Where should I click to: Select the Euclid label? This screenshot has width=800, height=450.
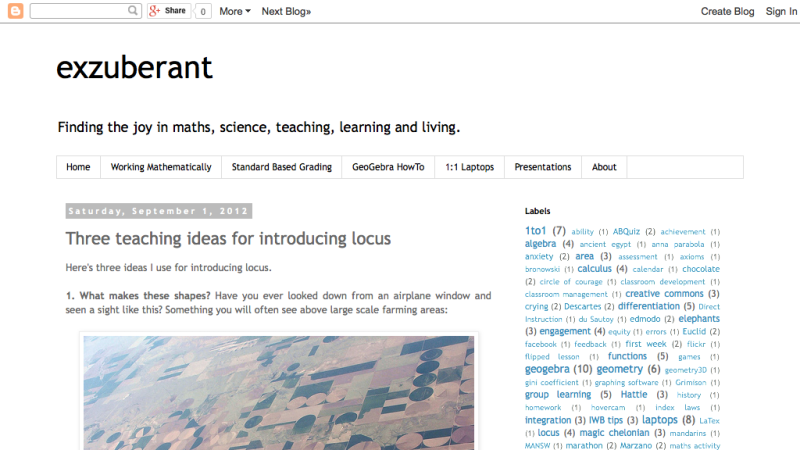click(694, 332)
